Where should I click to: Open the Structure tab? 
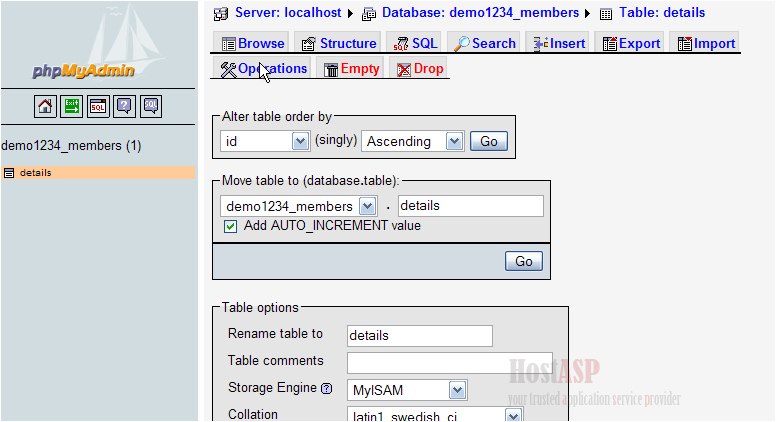338,43
